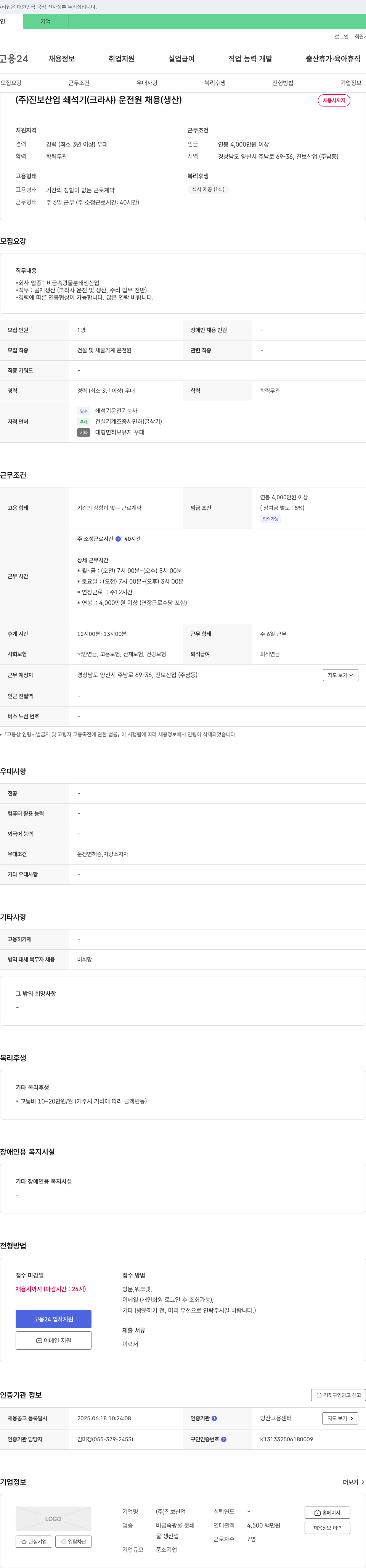The height and width of the screenshot is (1568, 366).
Task: Click the 기타 badge beside 대형면허보유자 우대
Action: coord(84,433)
